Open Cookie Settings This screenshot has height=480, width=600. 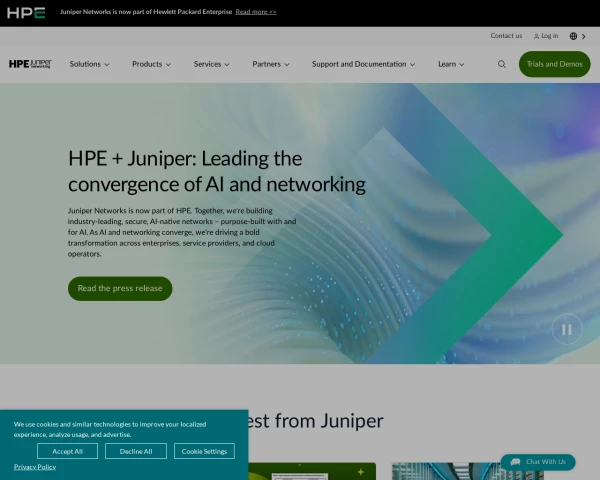point(204,451)
